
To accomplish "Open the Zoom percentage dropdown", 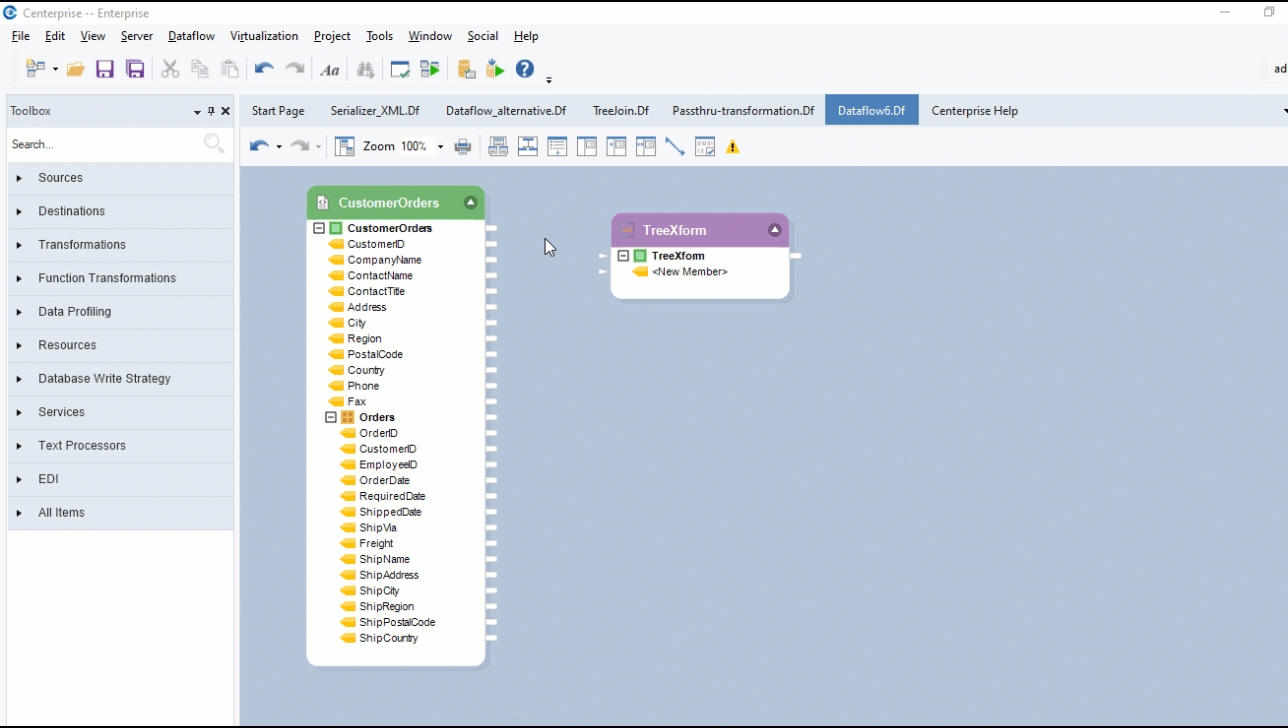I will [x=440, y=147].
